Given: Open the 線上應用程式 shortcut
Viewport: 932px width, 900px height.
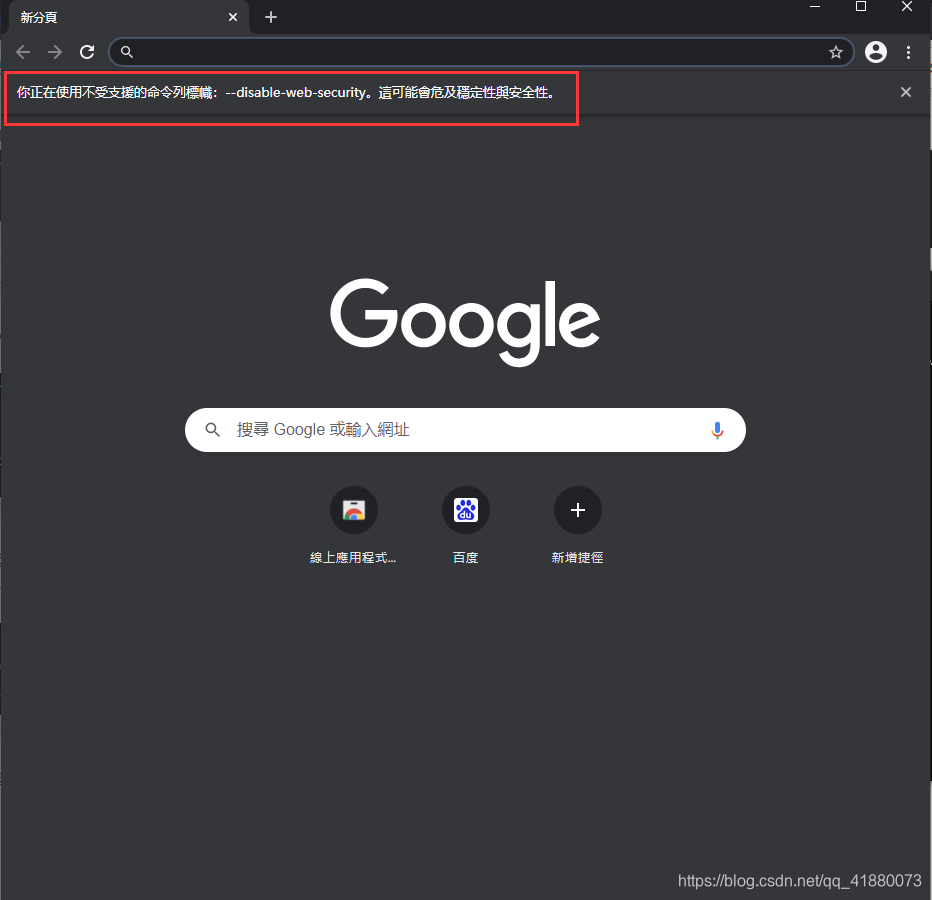Looking at the screenshot, I should [x=354, y=524].
